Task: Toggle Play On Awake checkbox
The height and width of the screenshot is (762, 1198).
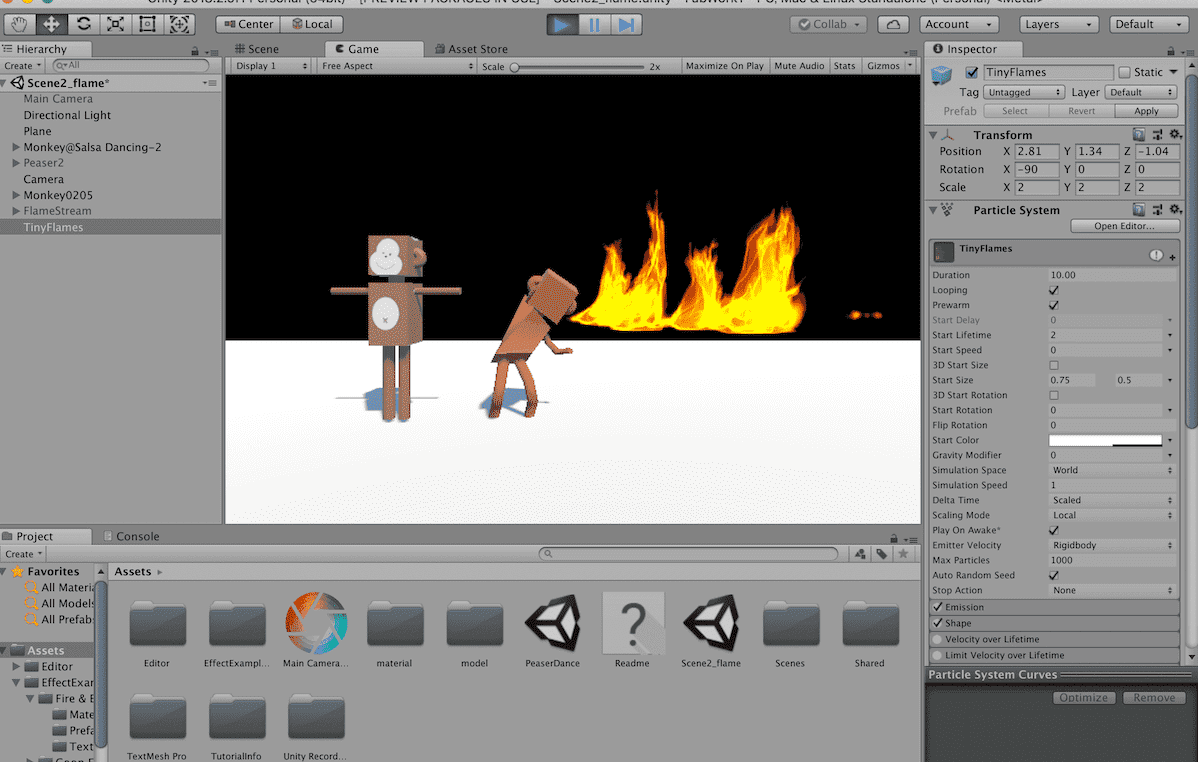Action: pyautogui.click(x=1054, y=530)
